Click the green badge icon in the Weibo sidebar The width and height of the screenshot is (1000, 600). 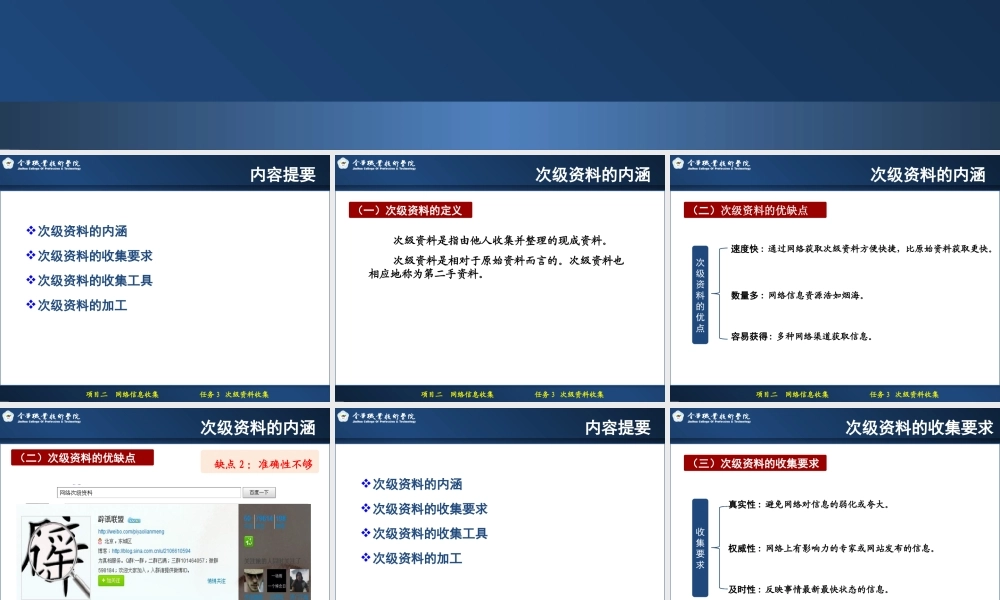[250, 541]
